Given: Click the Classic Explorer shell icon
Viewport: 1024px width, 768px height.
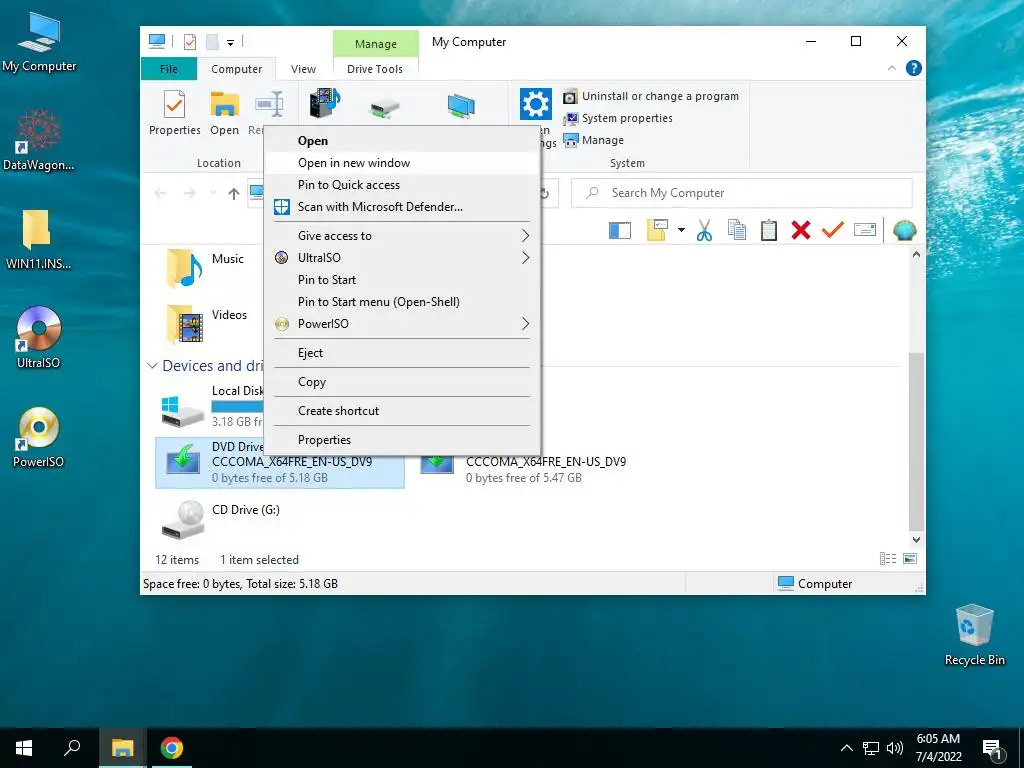Looking at the screenshot, I should click(x=904, y=230).
